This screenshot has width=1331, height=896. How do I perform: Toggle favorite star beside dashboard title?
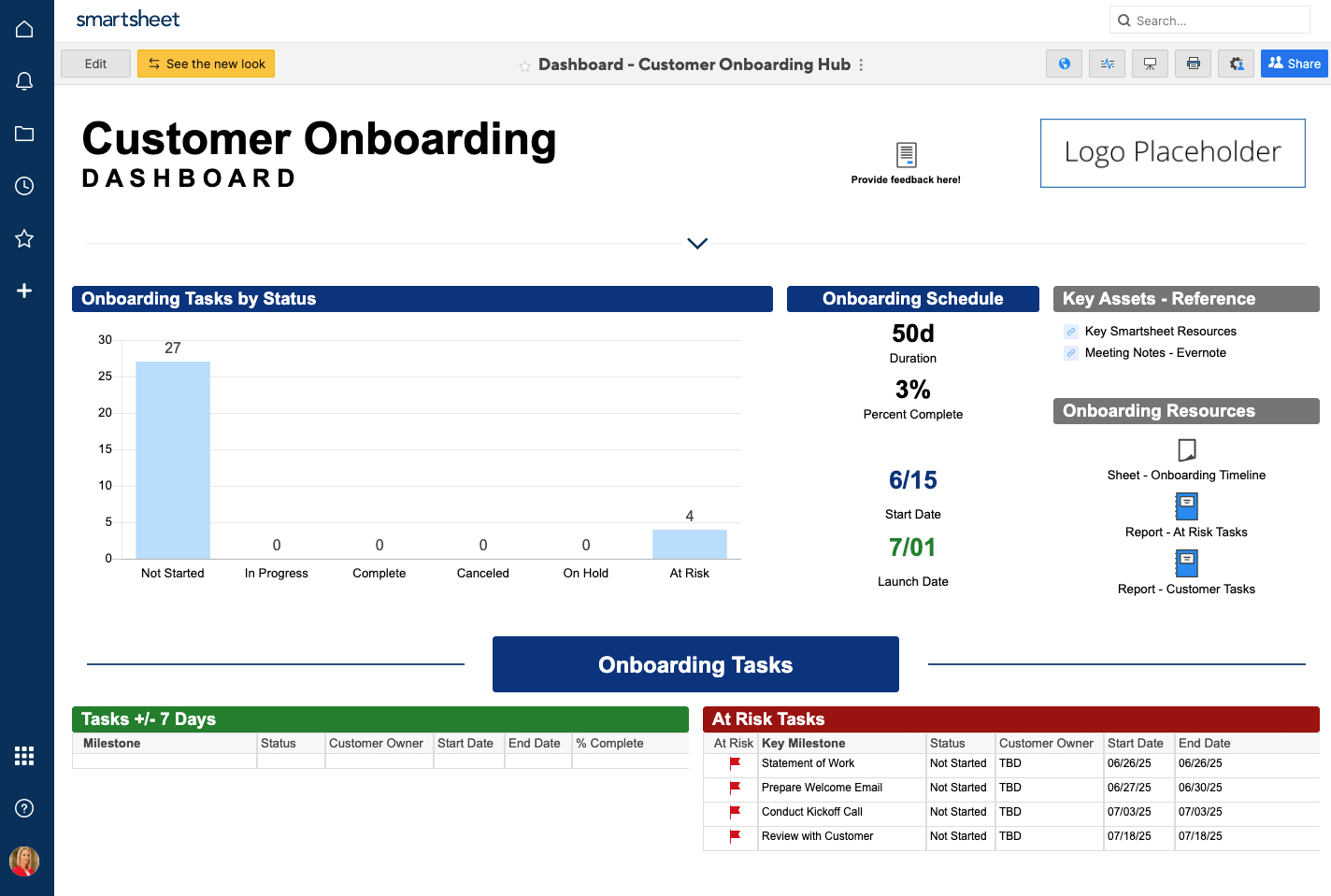pyautogui.click(x=525, y=65)
